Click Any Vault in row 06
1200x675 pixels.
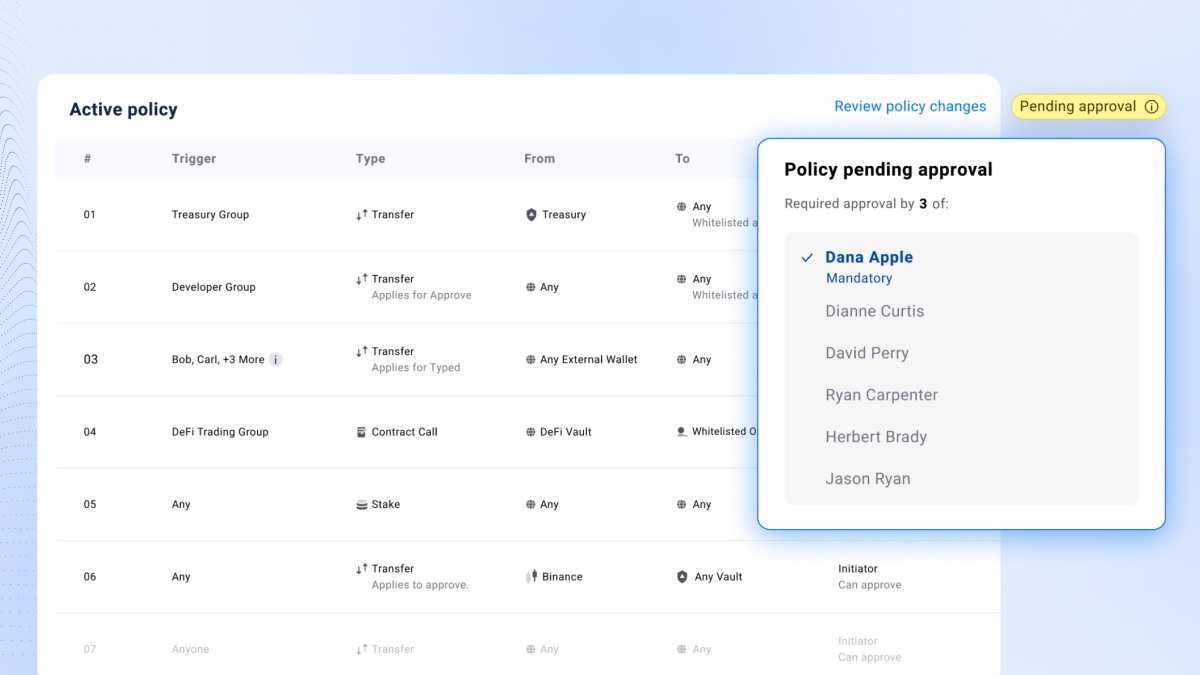pyautogui.click(x=719, y=576)
